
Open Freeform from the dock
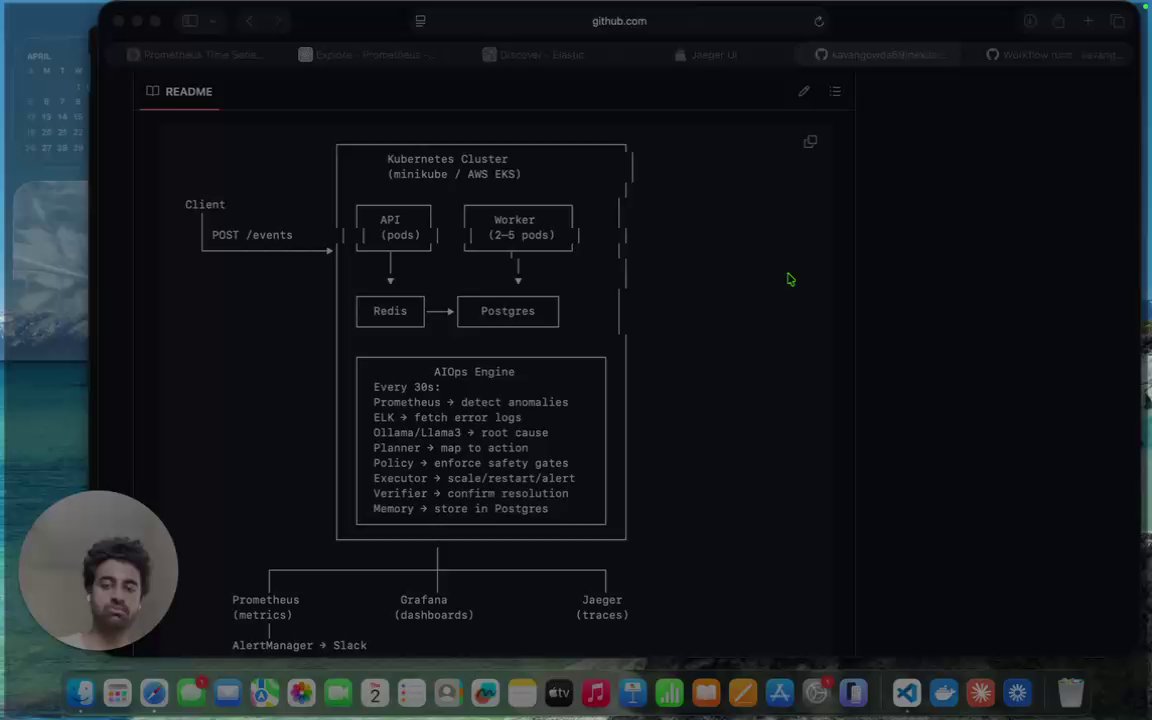[x=485, y=693]
